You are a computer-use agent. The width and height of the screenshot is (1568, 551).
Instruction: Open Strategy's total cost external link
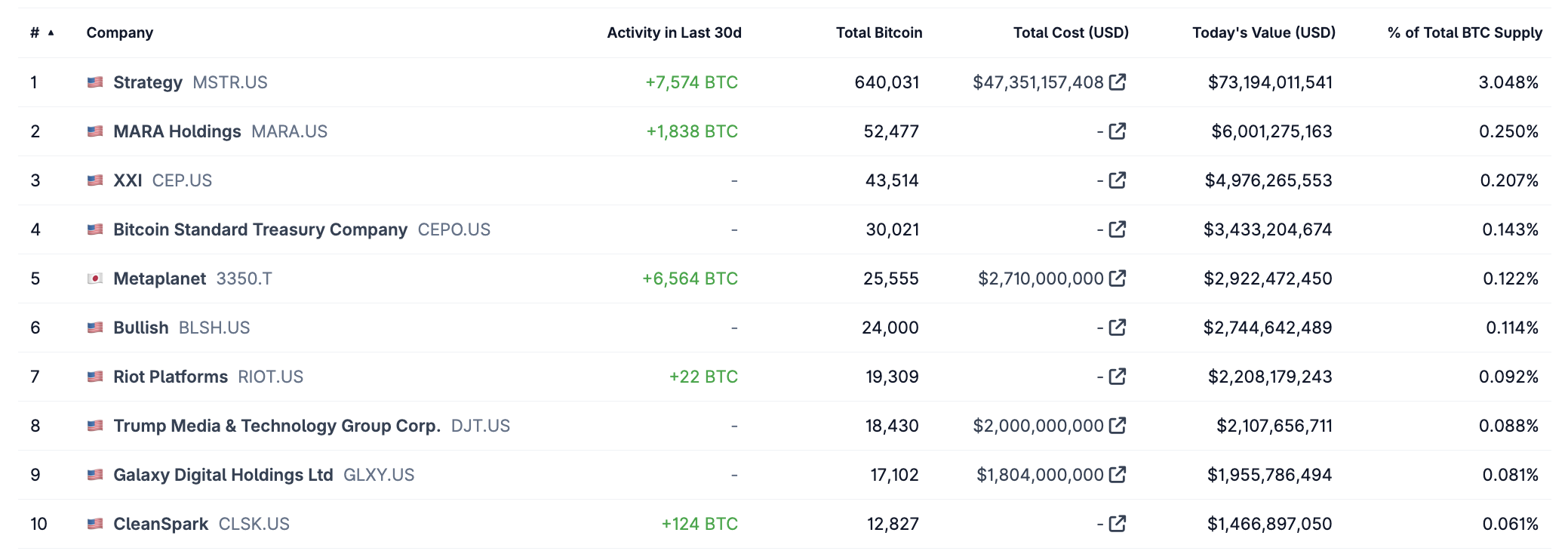coord(1119,82)
